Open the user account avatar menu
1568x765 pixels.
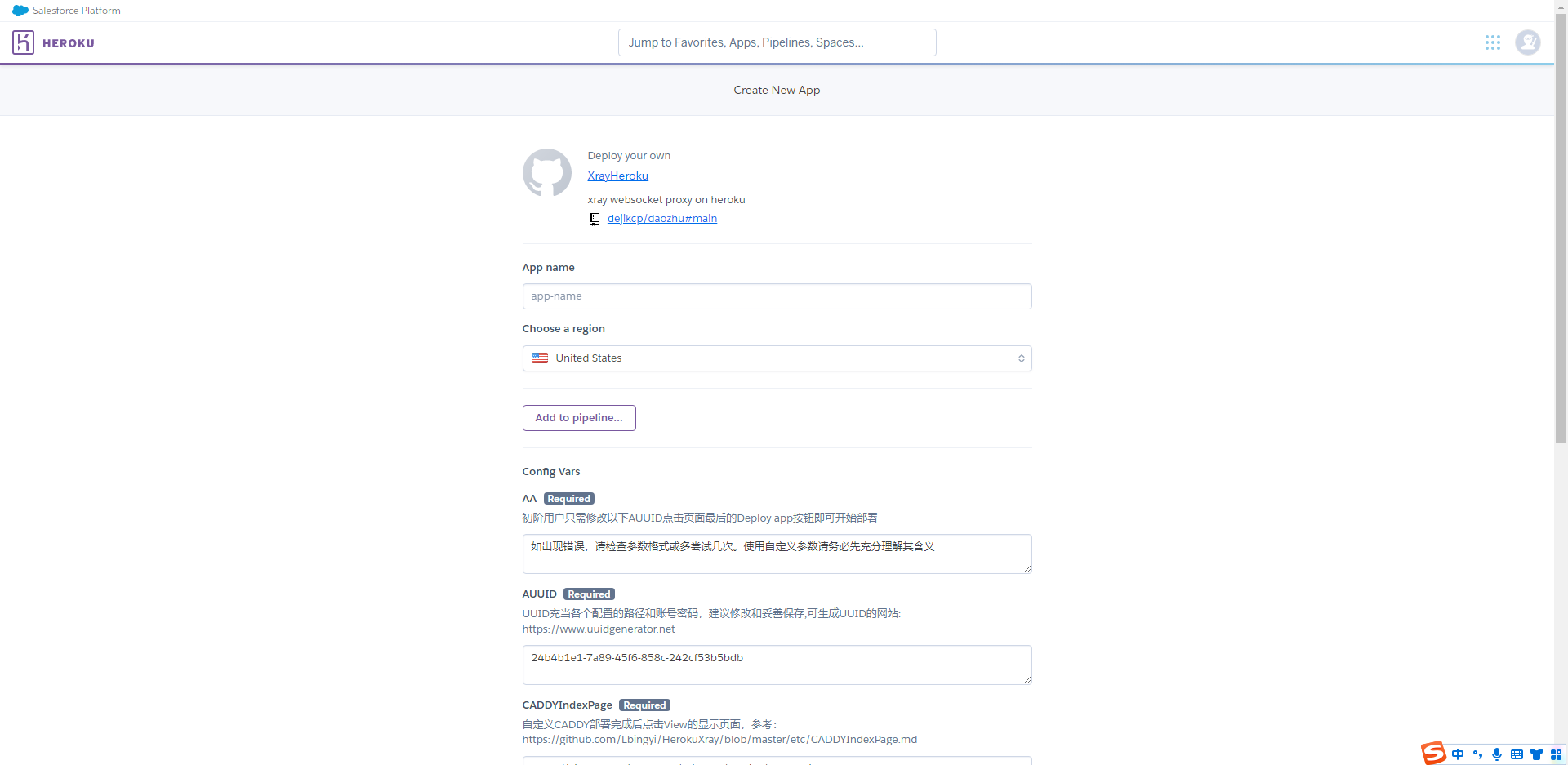coord(1527,42)
